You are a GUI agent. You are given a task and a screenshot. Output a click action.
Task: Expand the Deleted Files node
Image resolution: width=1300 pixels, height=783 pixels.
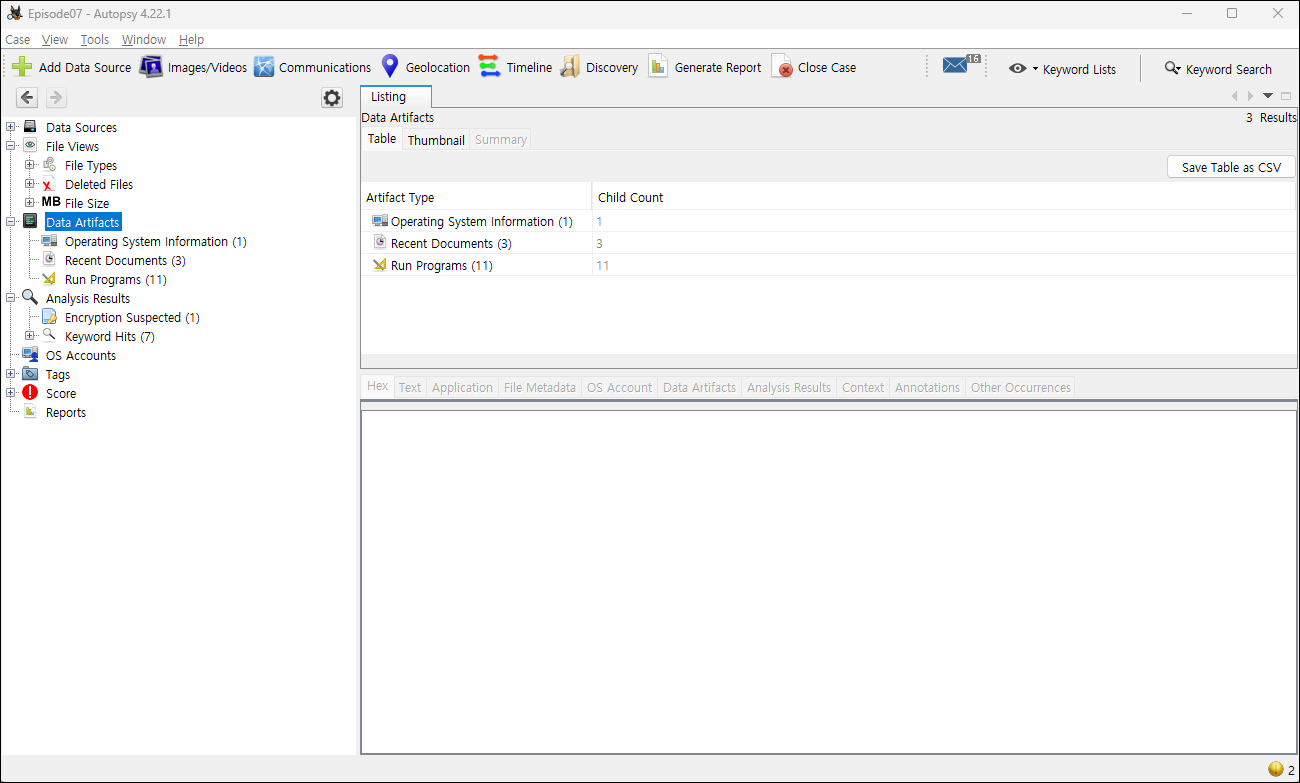(x=30, y=184)
